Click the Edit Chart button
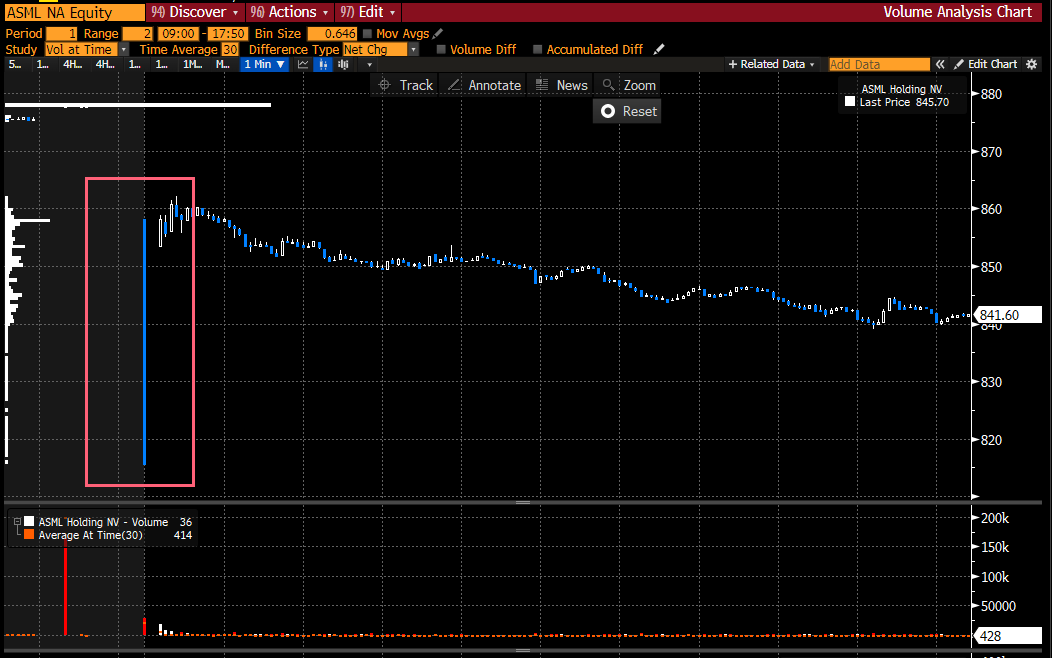This screenshot has width=1052, height=658. coord(985,64)
